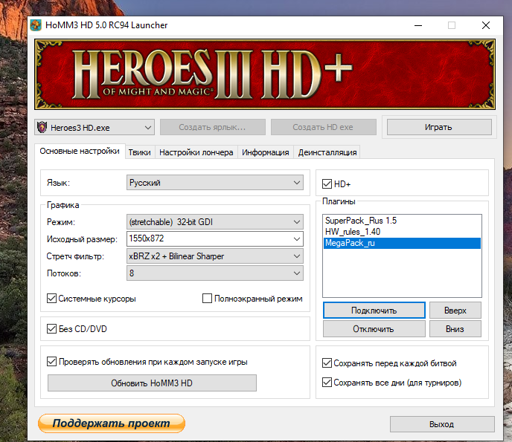Select the Основные настройки tab
Image resolution: width=512 pixels, height=442 pixels.
coord(80,151)
